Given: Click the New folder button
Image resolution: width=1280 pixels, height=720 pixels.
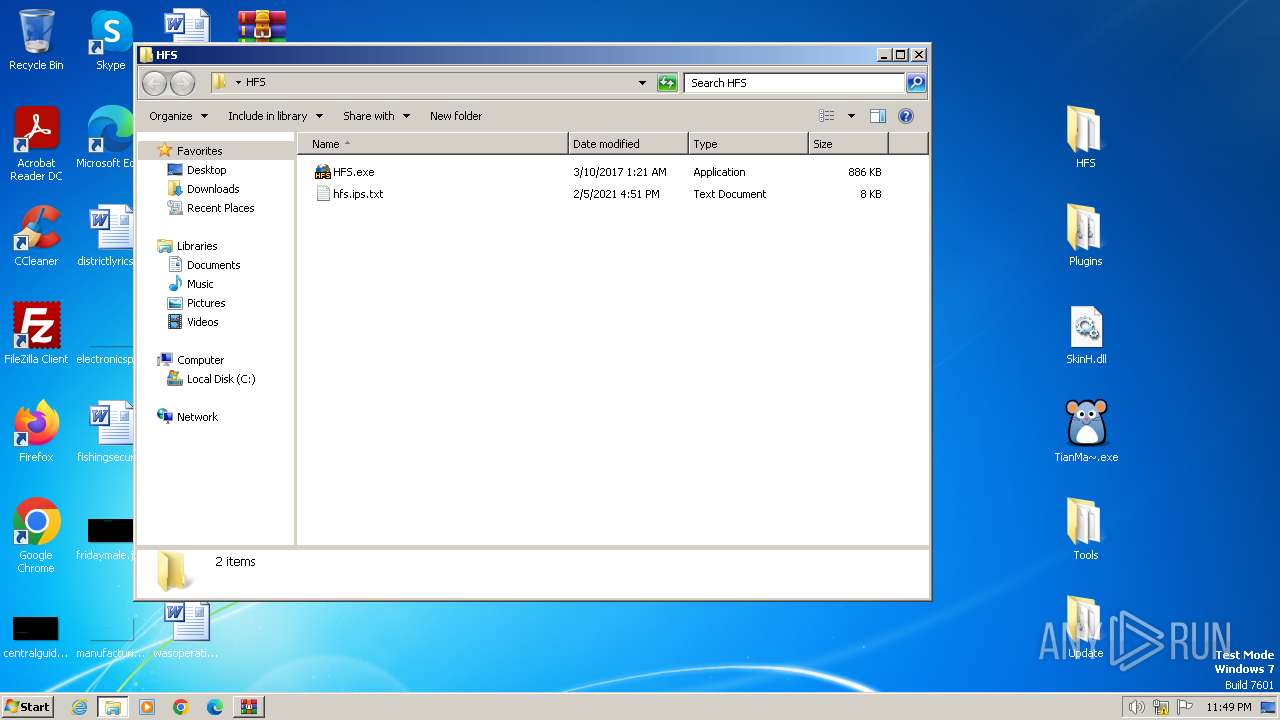Looking at the screenshot, I should coord(456,116).
